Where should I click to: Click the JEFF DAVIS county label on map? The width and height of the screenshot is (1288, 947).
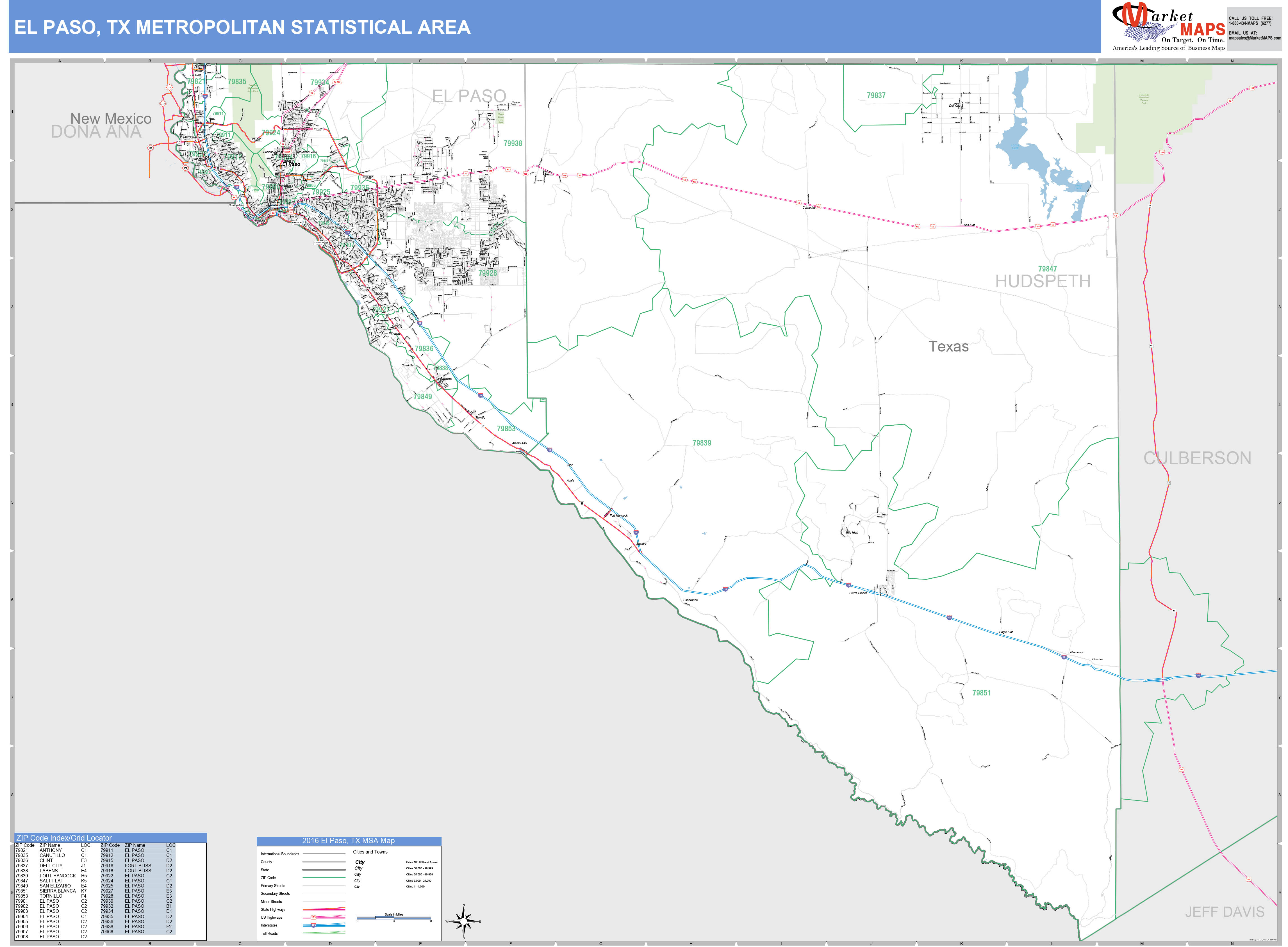pyautogui.click(x=1224, y=911)
